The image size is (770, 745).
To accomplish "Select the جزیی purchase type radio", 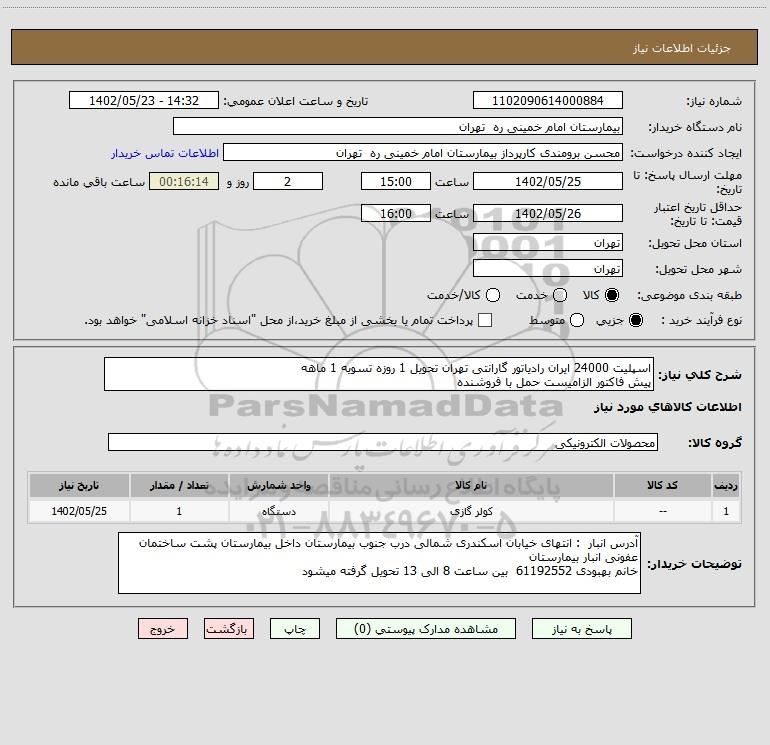I will point(635,320).
